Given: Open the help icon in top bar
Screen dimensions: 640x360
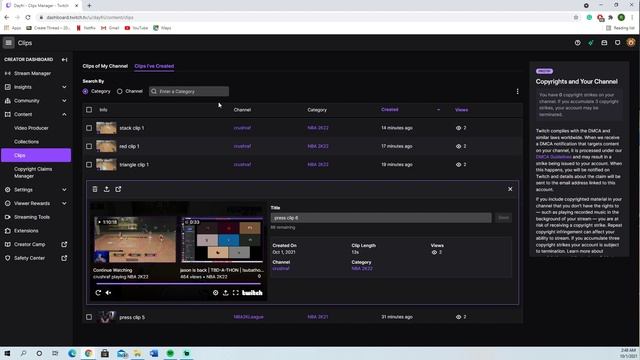Looking at the screenshot, I should pos(578,43).
